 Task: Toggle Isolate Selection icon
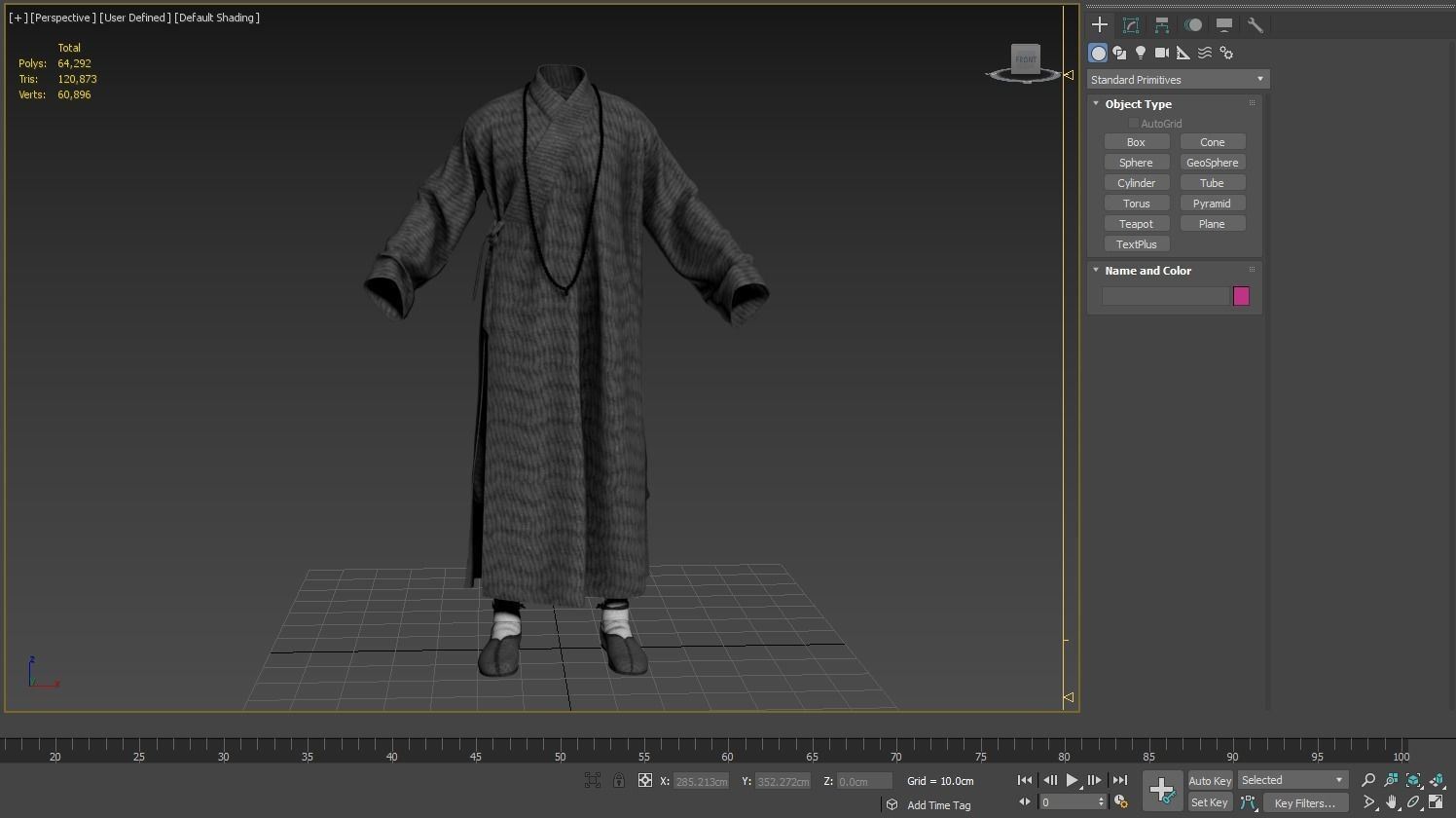point(593,781)
